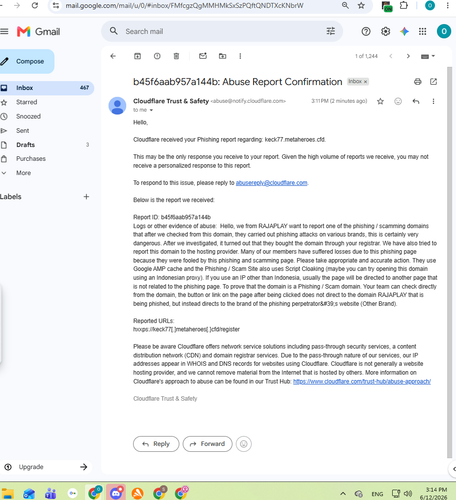Show recipient details dropdown

click(151, 110)
